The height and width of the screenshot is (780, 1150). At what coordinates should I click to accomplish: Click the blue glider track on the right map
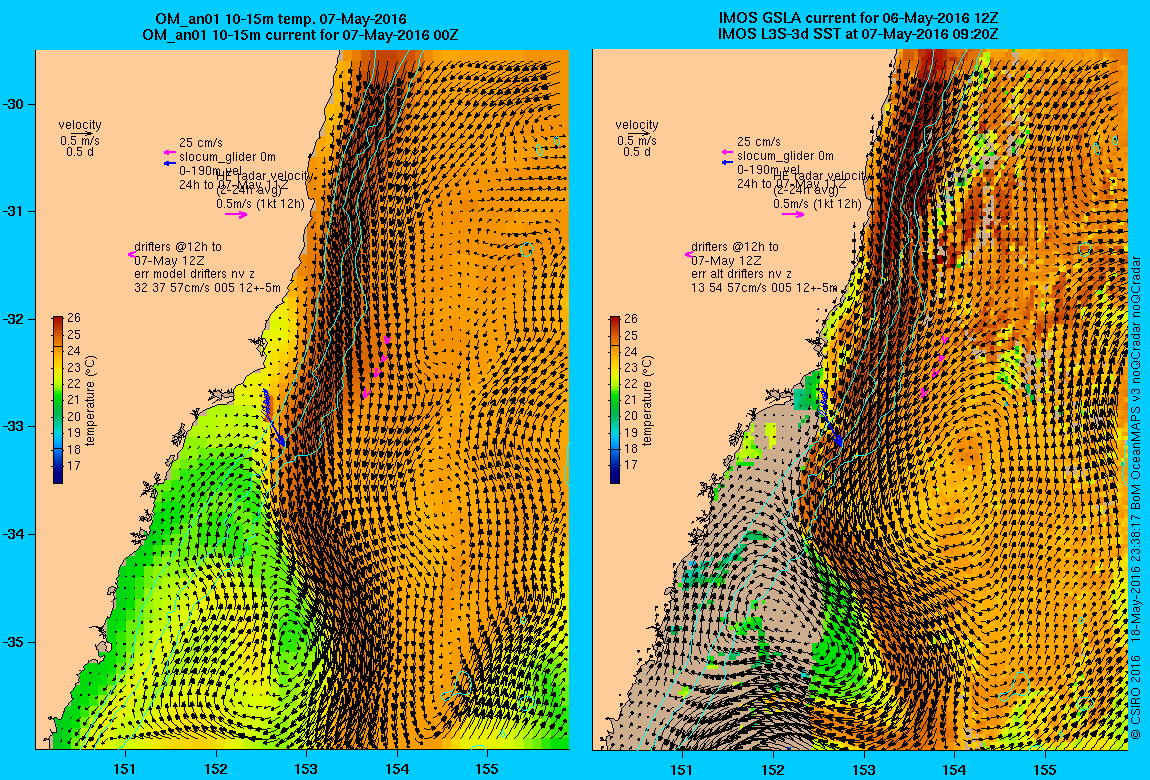[830, 417]
